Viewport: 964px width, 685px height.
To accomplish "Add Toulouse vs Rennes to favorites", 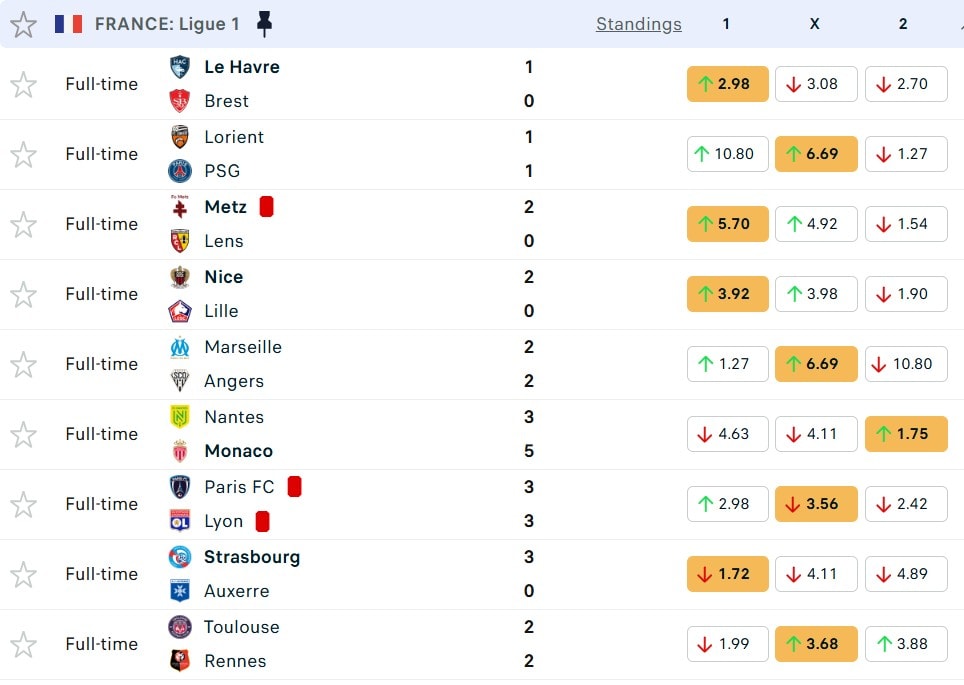I will coord(23,645).
